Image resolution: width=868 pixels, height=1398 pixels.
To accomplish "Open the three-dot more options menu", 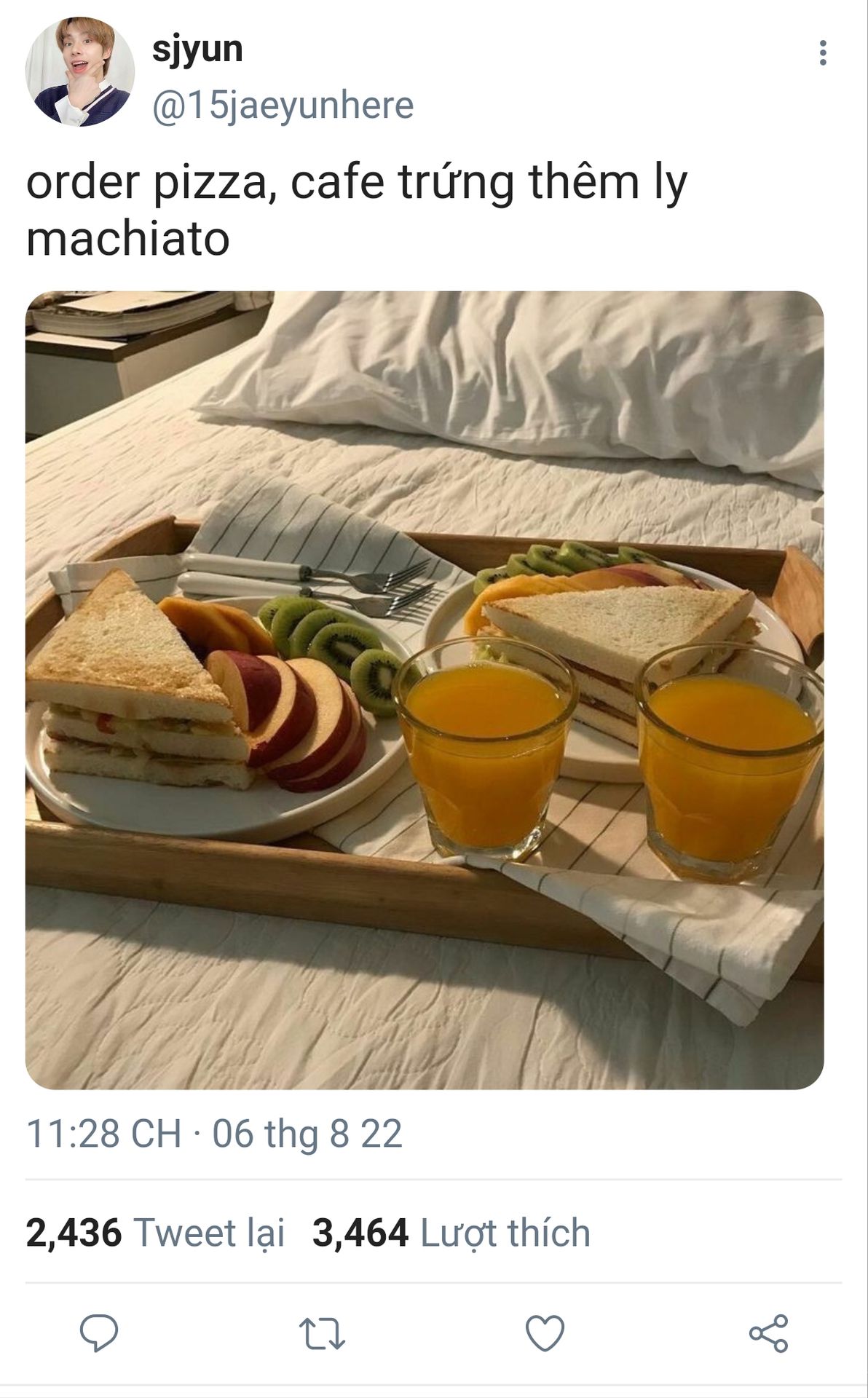I will (x=823, y=53).
